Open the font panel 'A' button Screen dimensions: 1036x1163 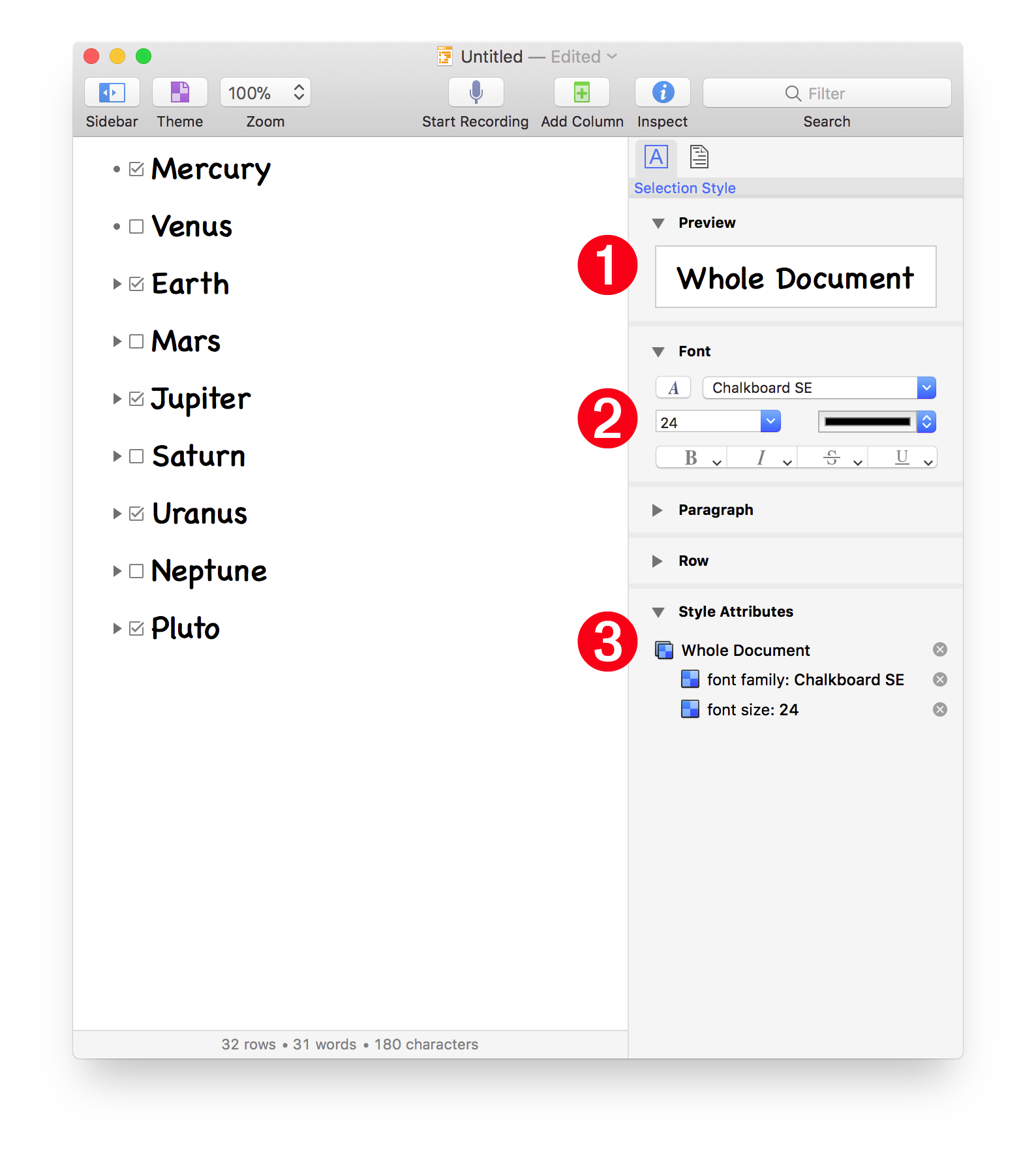[x=673, y=388]
